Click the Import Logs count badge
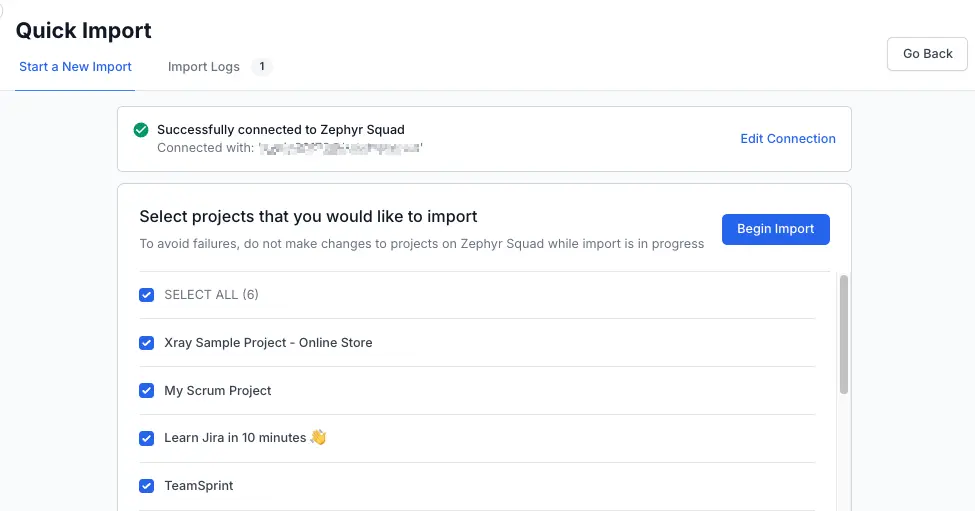Viewport: 975px width, 511px height. [x=262, y=67]
